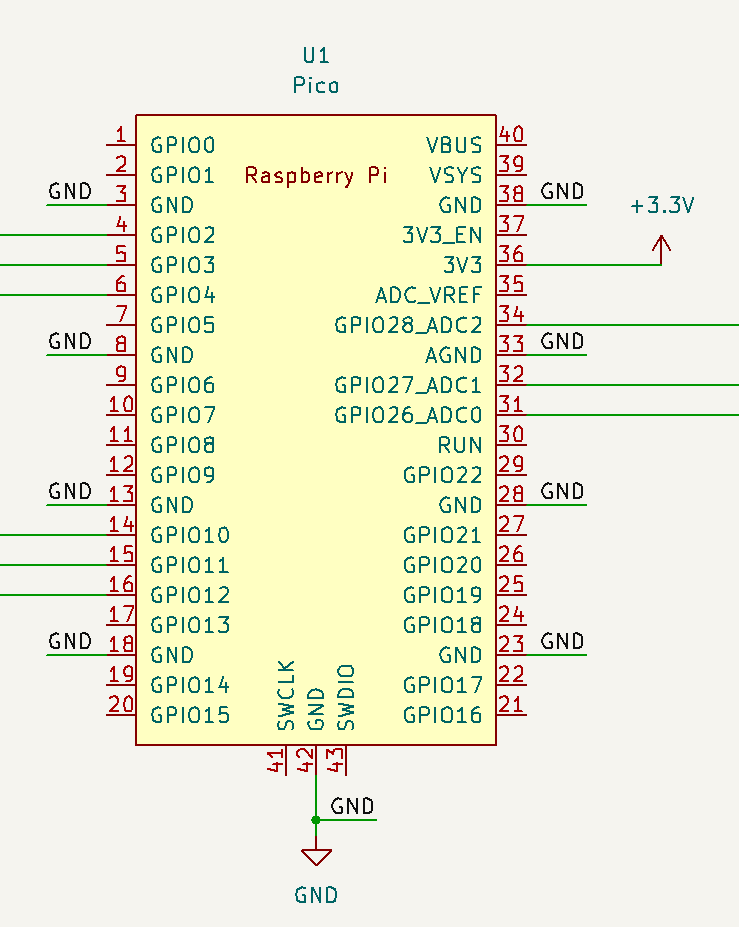Click the GND net label at pin 38
The image size is (739, 927).
point(562,192)
